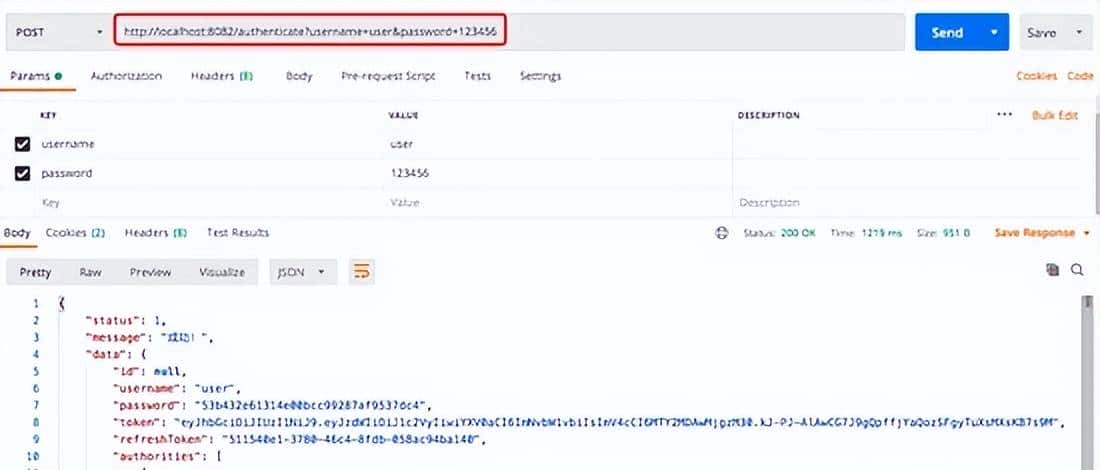1100x470 pixels.
Task: Click the globe network icon beside Status
Action: click(x=722, y=233)
